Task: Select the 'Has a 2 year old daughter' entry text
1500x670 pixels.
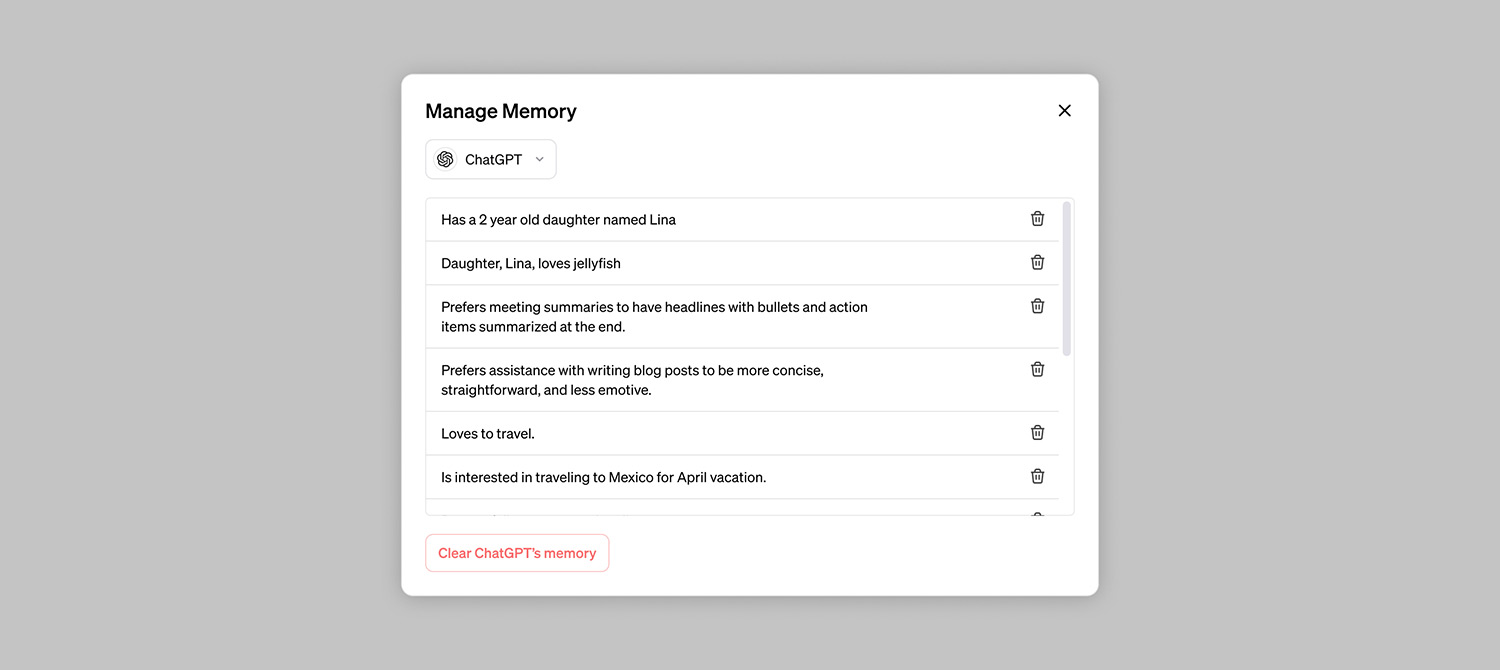Action: pos(558,220)
